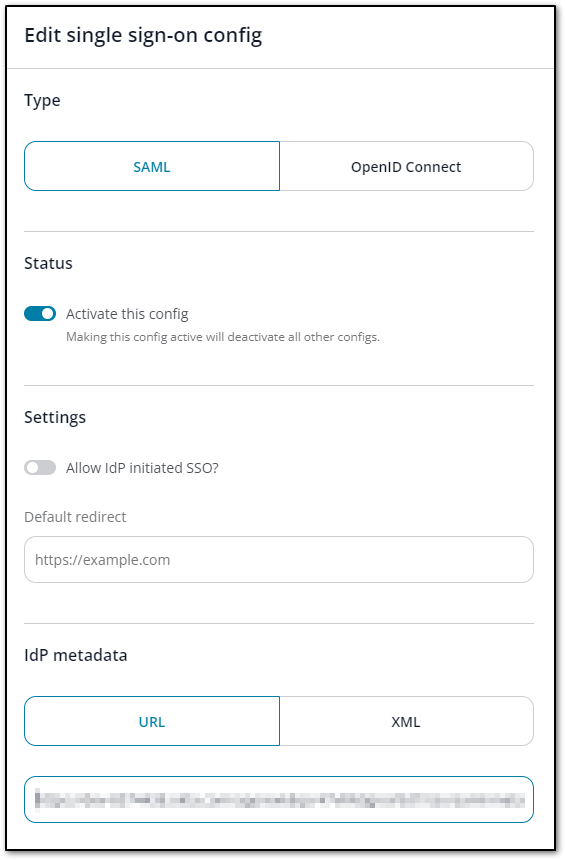Click the https://example.com placeholder text
This screenshot has height=860, width=565.
(x=103, y=560)
